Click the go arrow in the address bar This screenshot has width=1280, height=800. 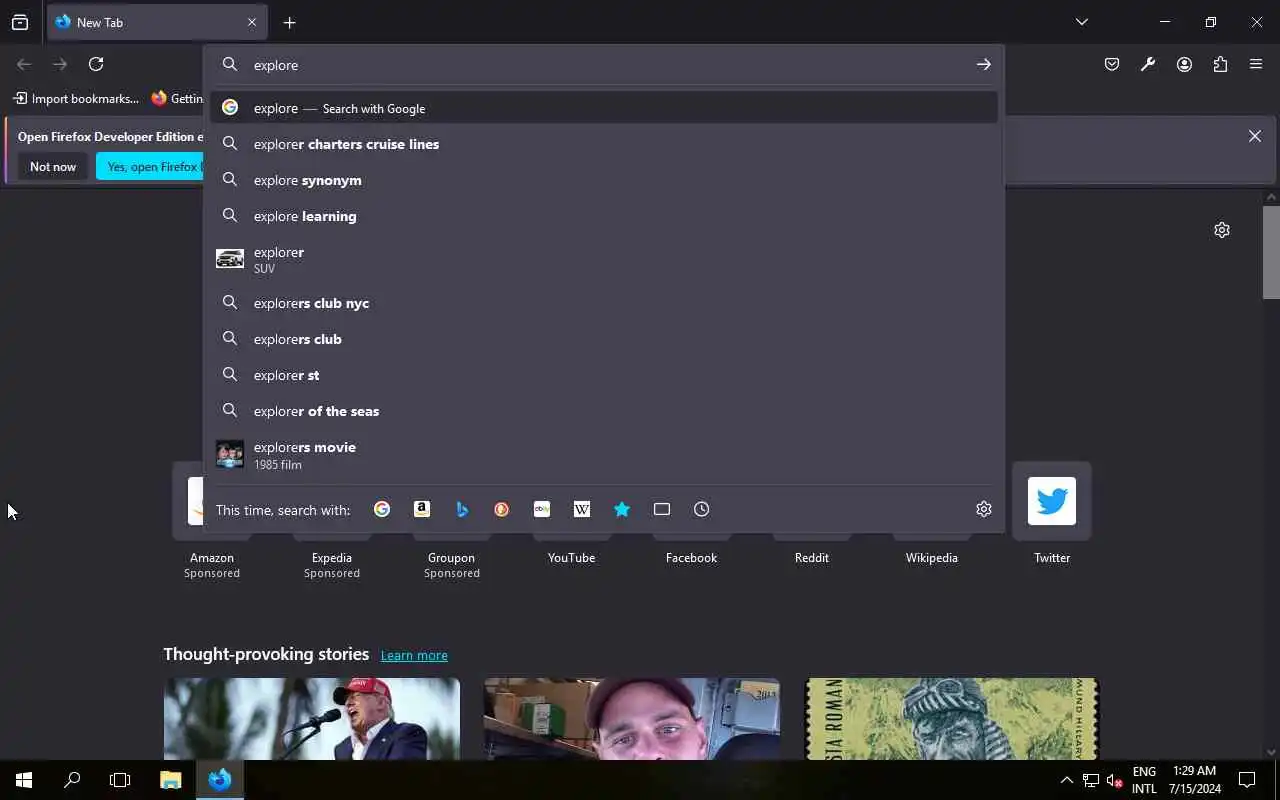coord(984,64)
